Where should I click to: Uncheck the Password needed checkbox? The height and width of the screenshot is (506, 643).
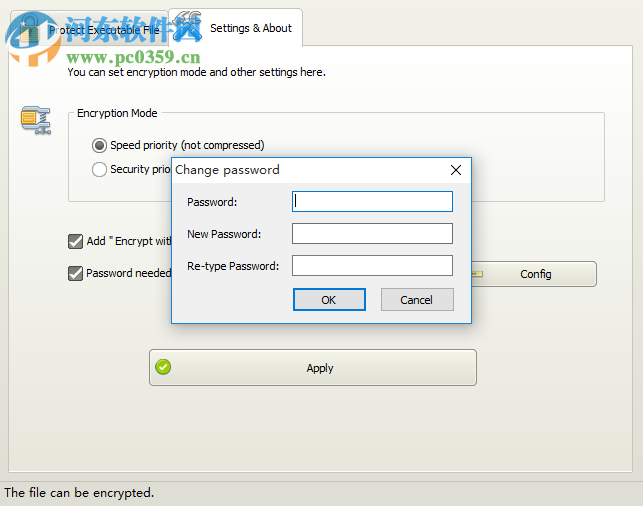(x=75, y=273)
